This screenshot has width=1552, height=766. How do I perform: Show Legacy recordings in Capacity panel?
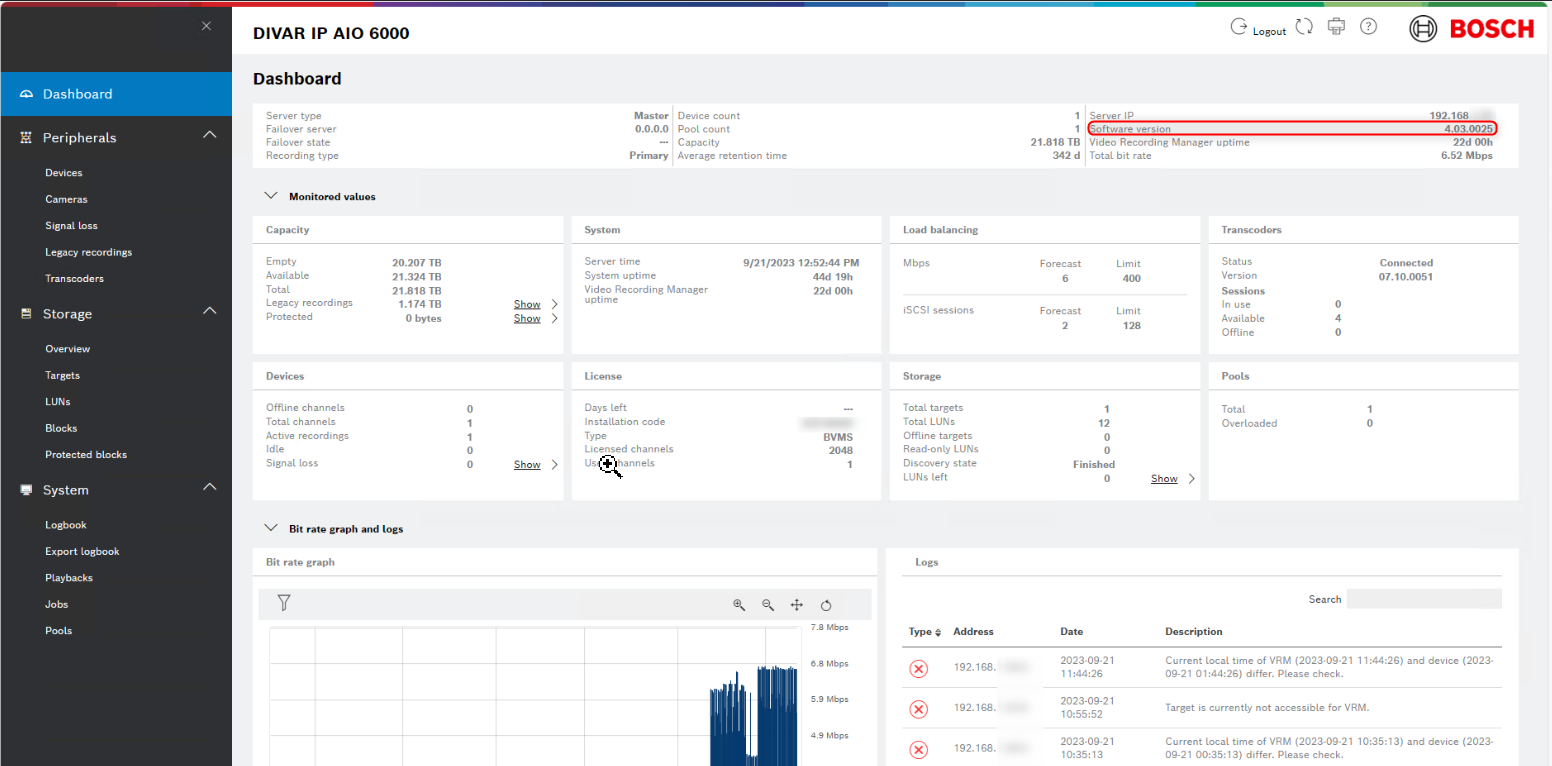pyautogui.click(x=527, y=304)
